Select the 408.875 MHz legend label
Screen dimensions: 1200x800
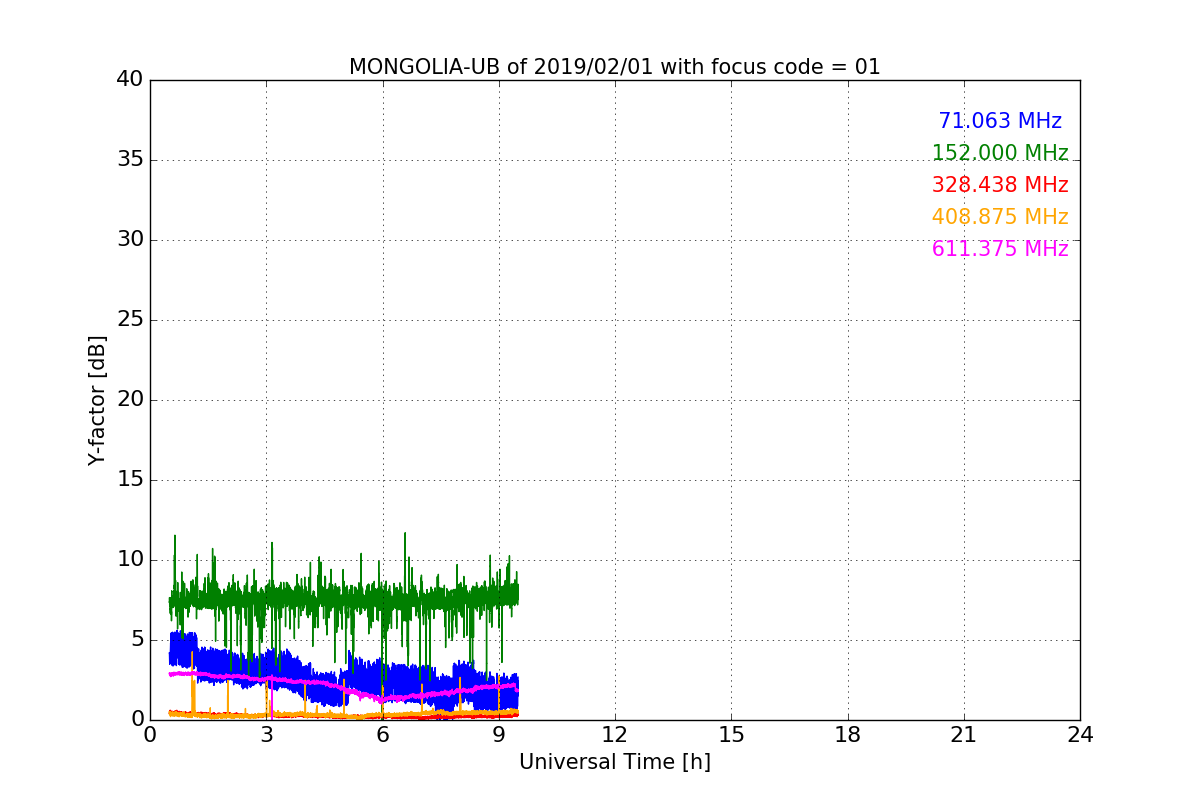[1000, 217]
